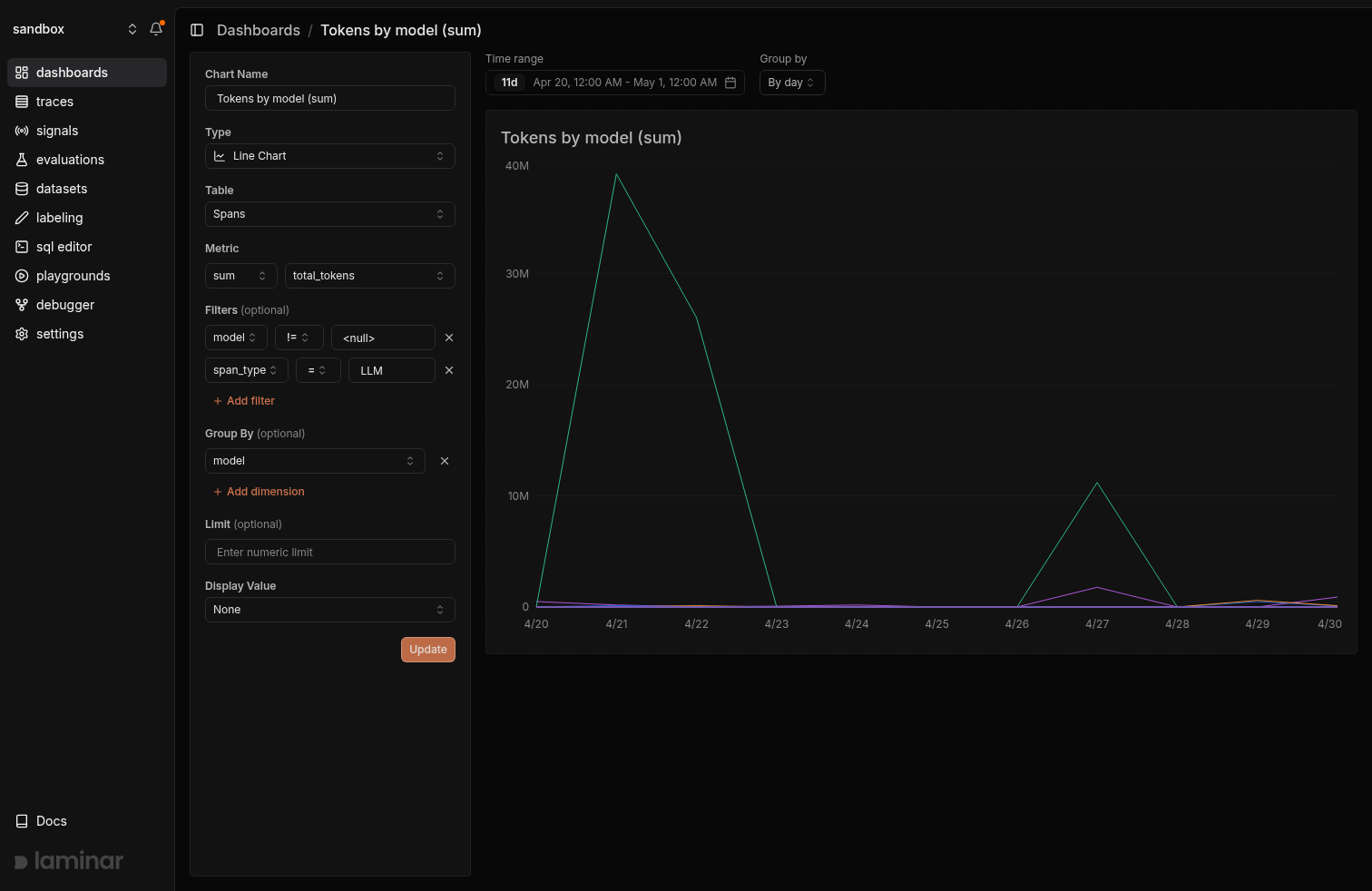Remove the span_type filter row
Image resolution: width=1372 pixels, height=891 pixels.
point(449,370)
